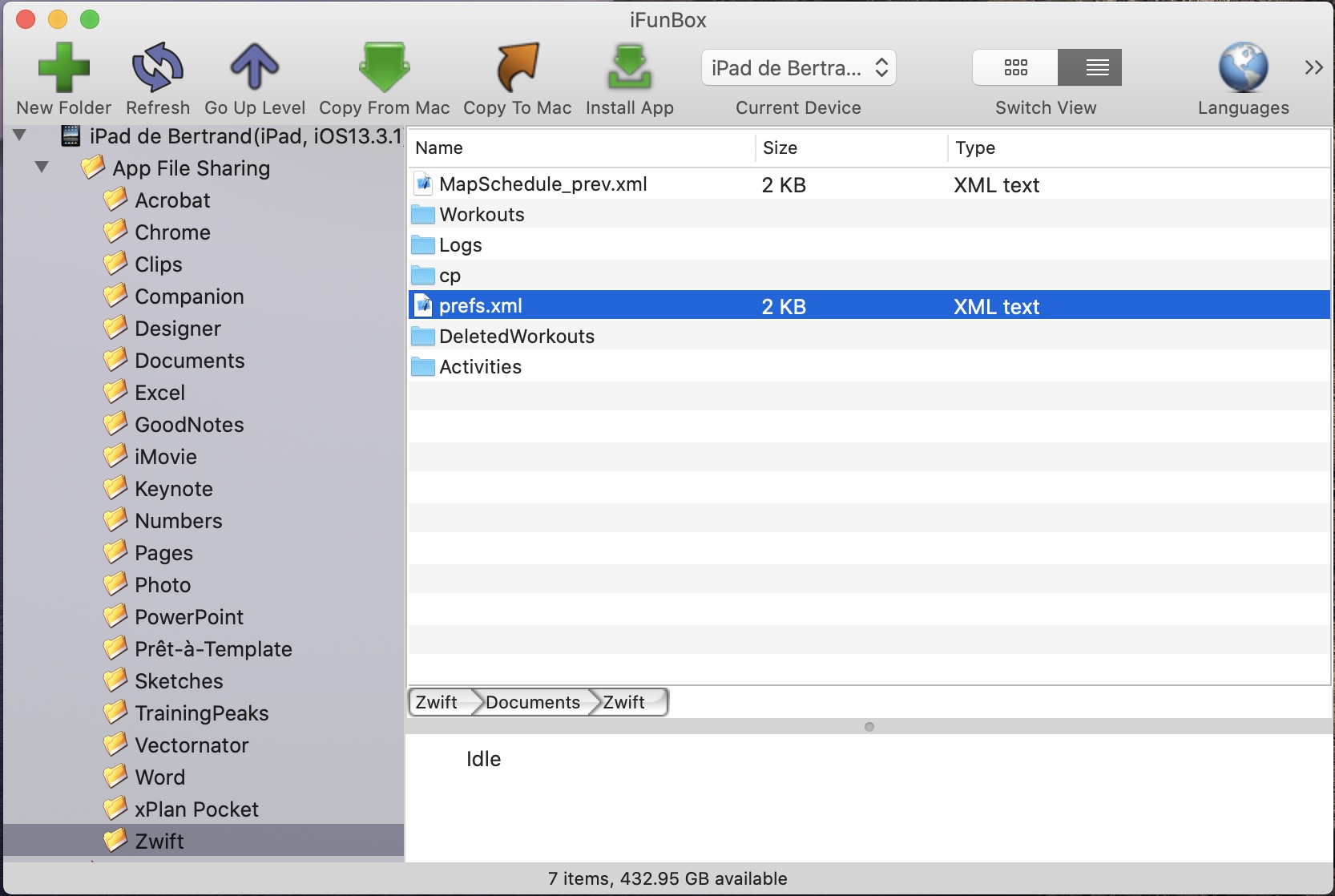The image size is (1335, 896).
Task: Open Sketches folder in sidebar
Action: [163, 681]
